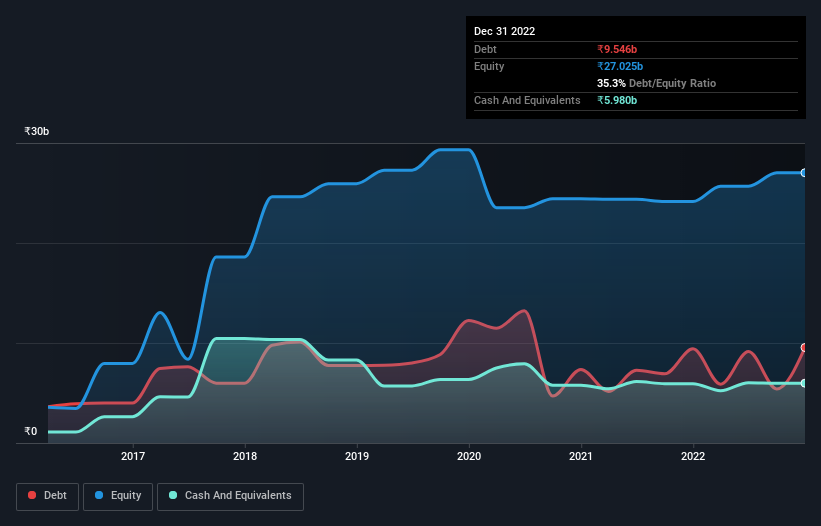
Task: Click the teal Cash And Equivalents legend dot
Action: [x=173, y=495]
